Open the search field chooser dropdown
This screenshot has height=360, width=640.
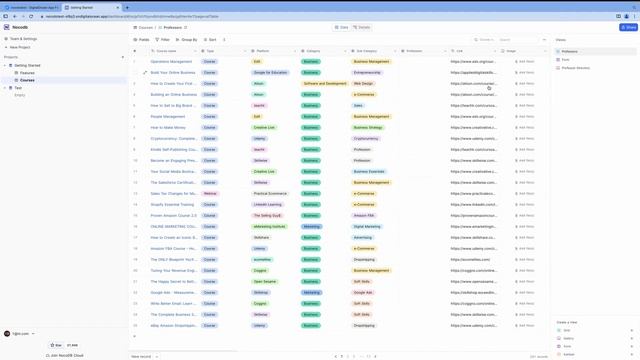click(x=485, y=40)
